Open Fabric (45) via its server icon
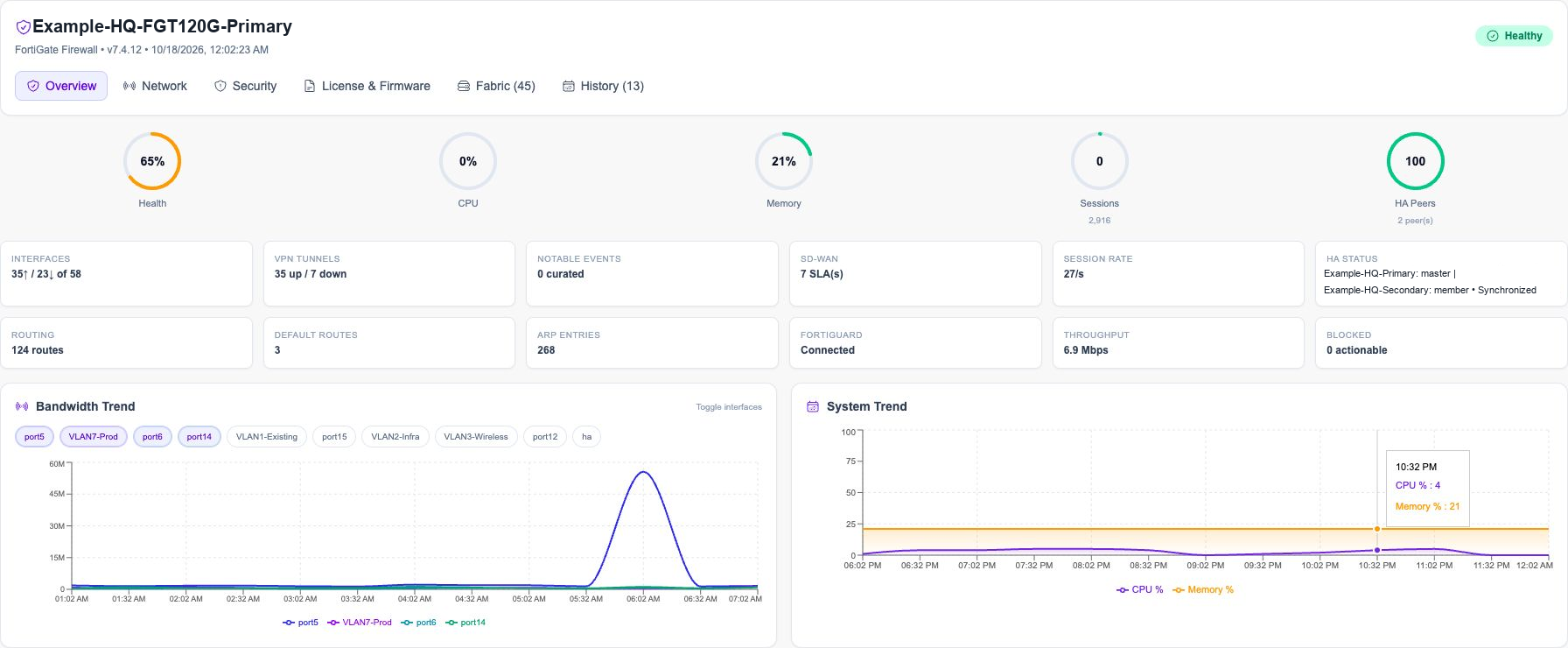 tap(464, 86)
